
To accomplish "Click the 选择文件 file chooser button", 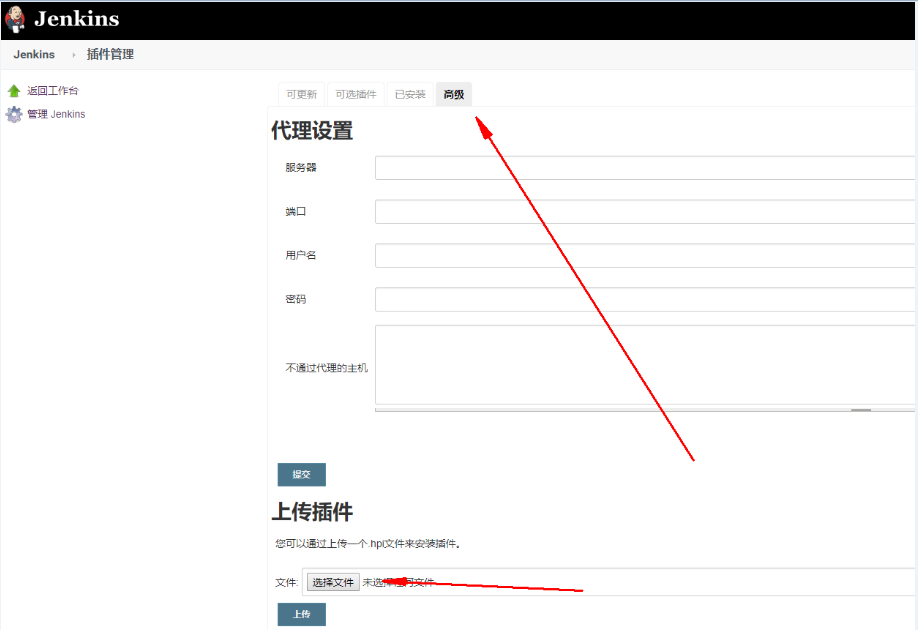I will pyautogui.click(x=333, y=582).
